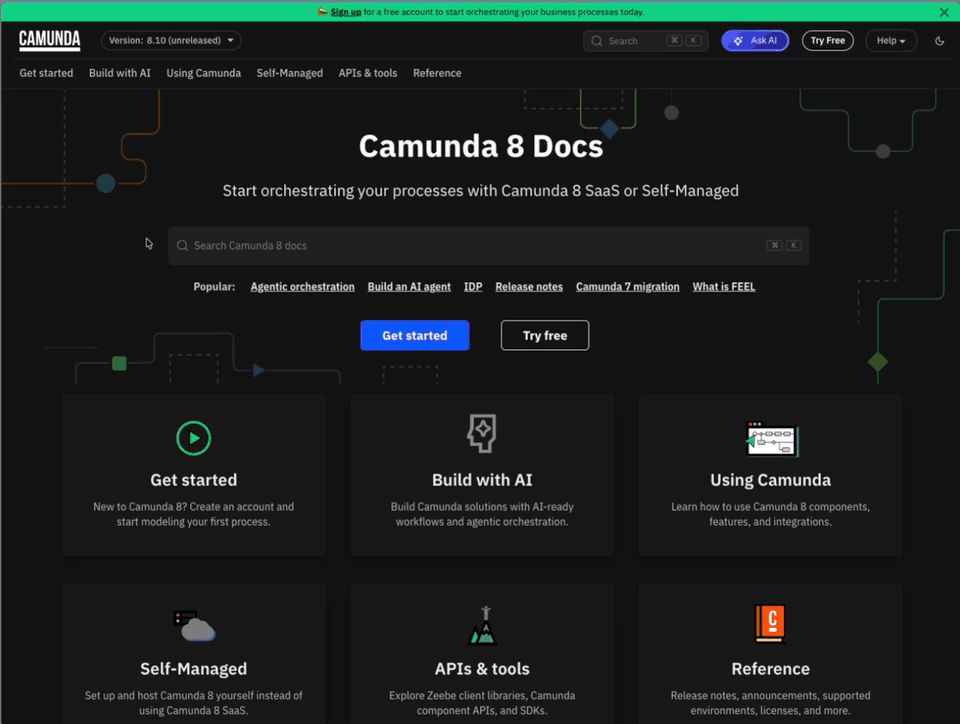This screenshot has width=960, height=724.
Task: Click the Command key hint in header search
Action: 674,40
